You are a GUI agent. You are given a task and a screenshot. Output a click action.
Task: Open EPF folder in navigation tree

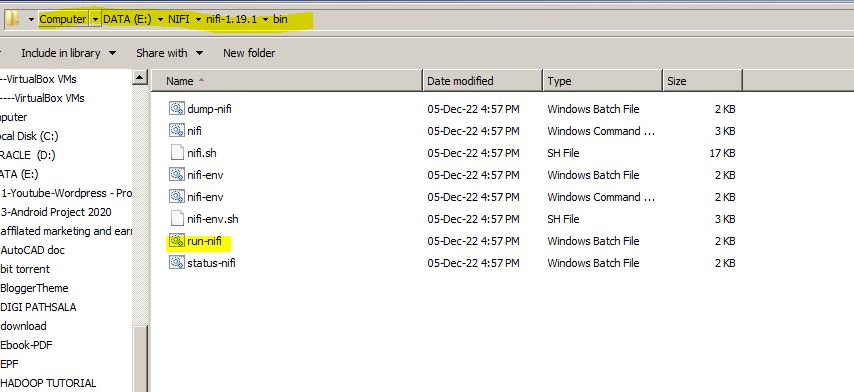pos(9,364)
